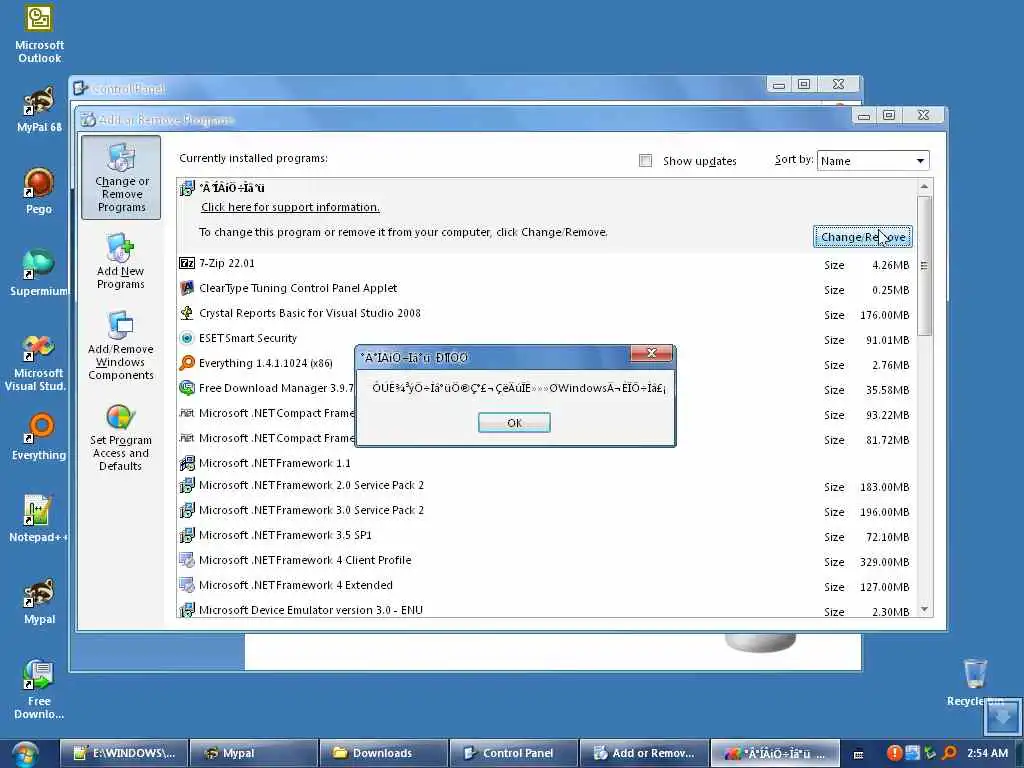Click blue download arrow widget bottom-right
The height and width of the screenshot is (768, 1024).
pos(1002,717)
